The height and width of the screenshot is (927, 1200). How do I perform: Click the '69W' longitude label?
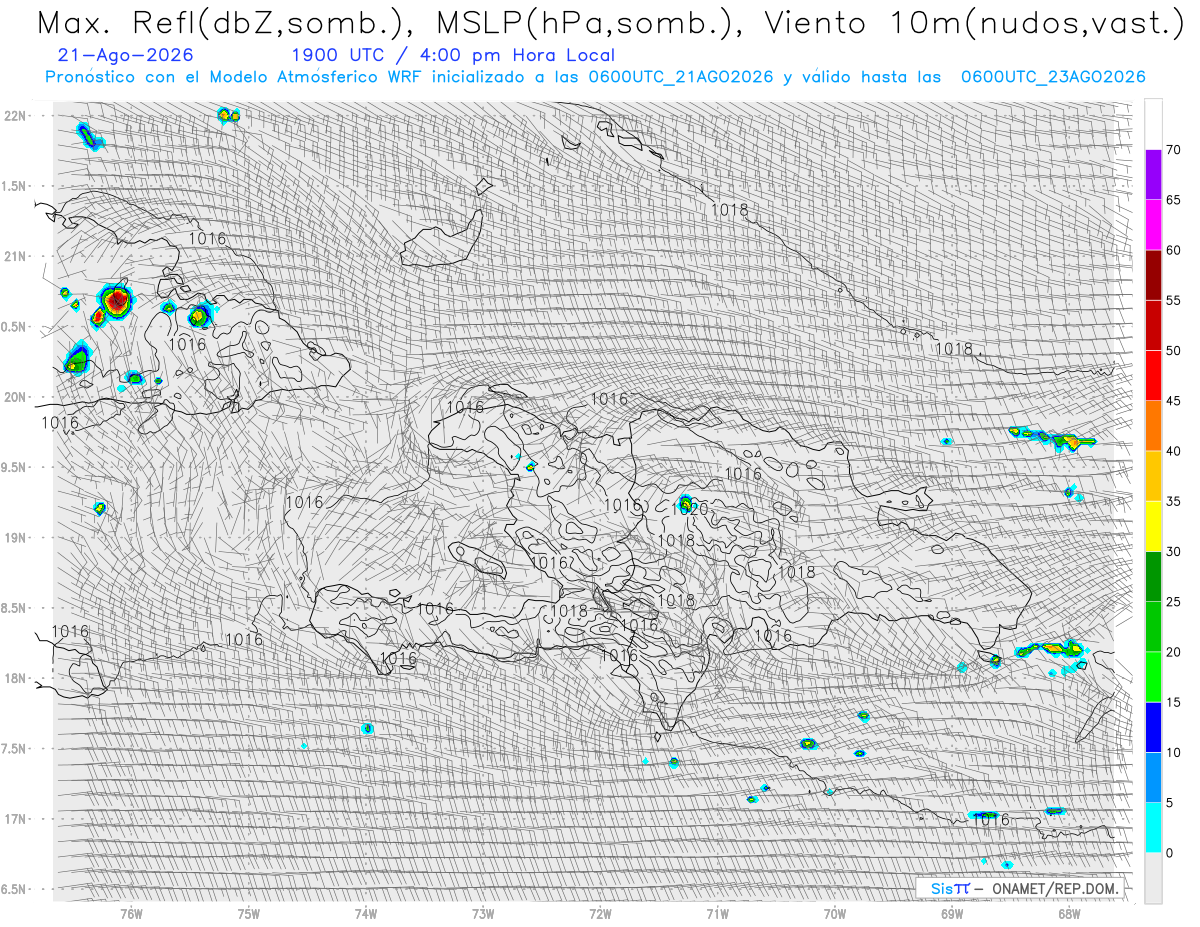(x=952, y=914)
